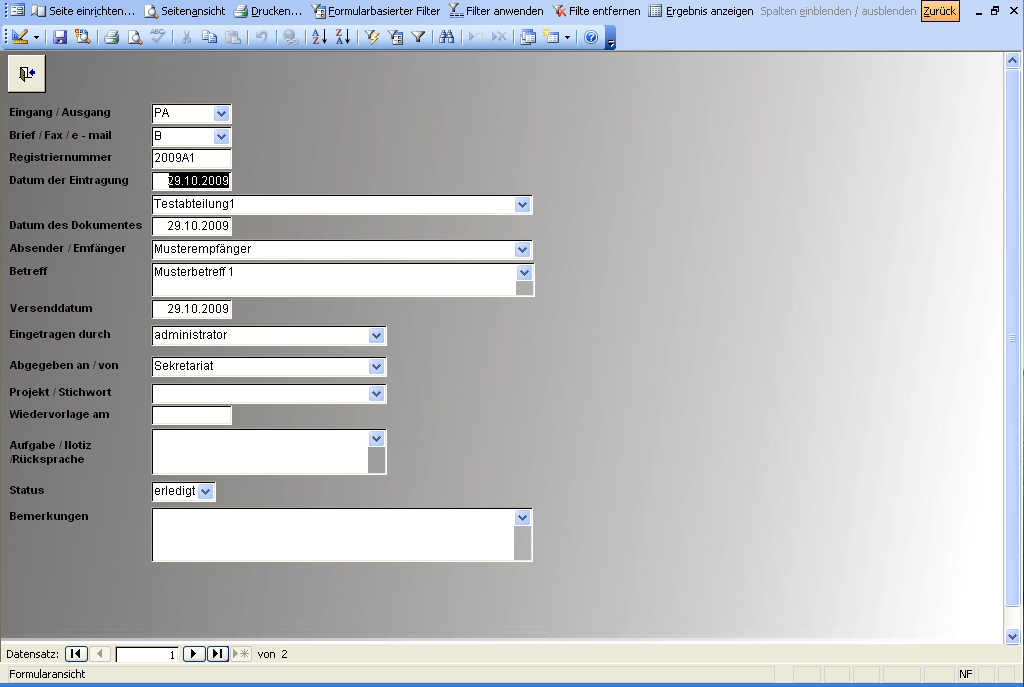Open the Help question mark icon
This screenshot has width=1024, height=687.
(x=591, y=37)
